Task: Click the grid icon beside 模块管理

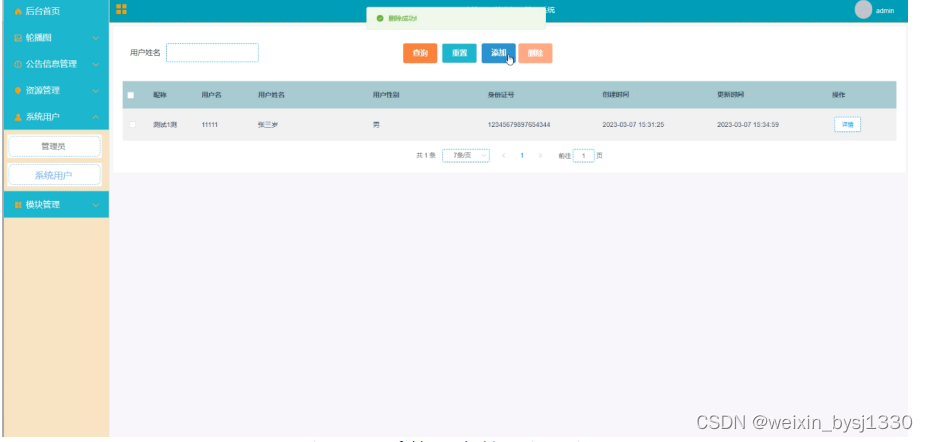Action: click(18, 205)
